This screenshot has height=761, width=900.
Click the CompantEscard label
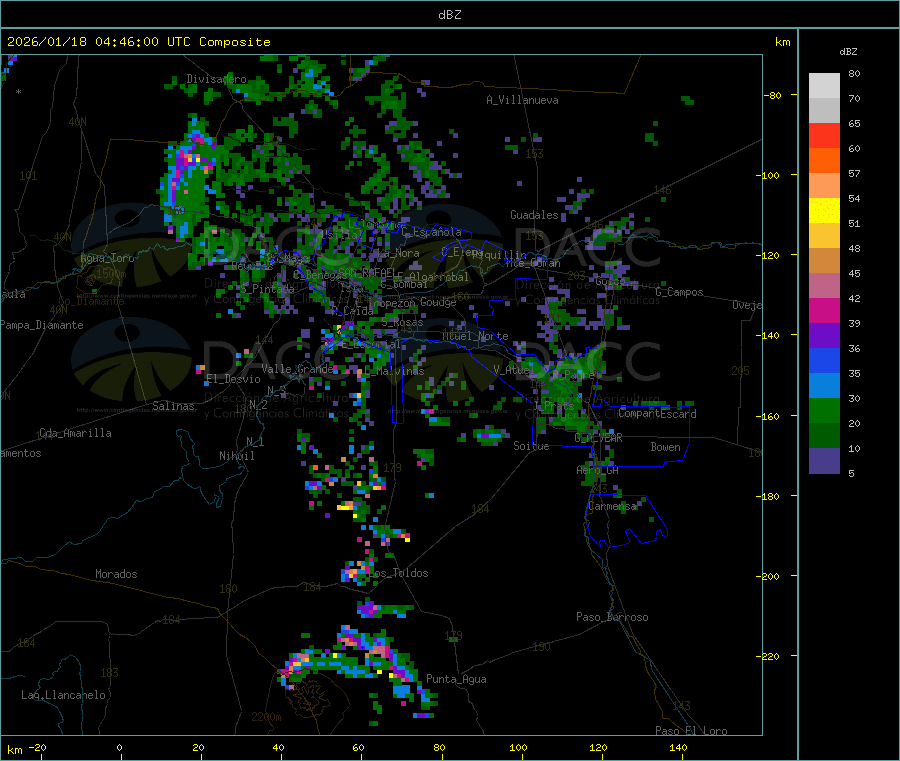(x=657, y=413)
